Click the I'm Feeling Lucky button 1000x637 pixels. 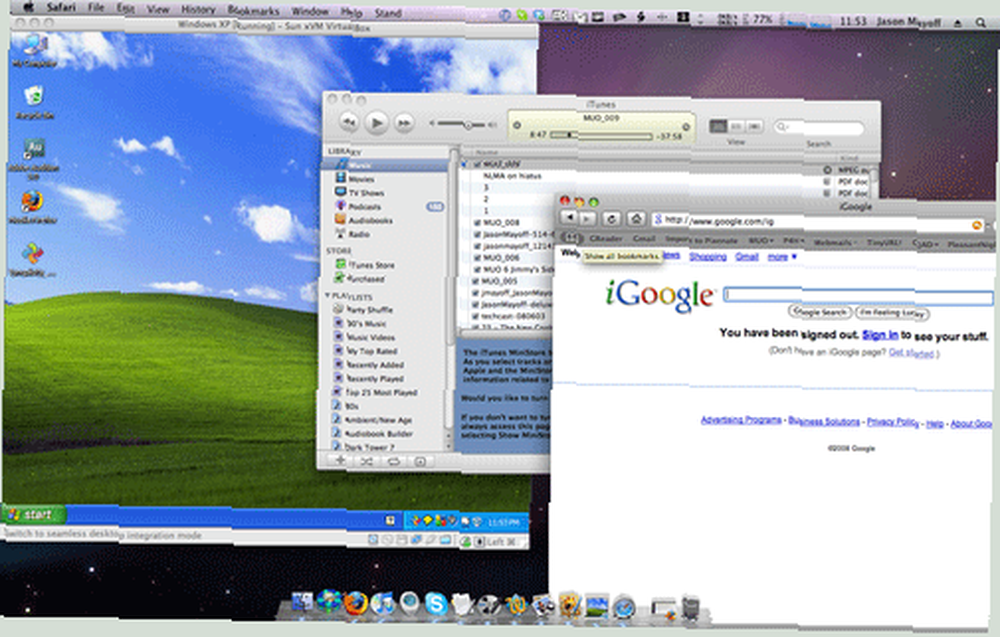pyautogui.click(x=892, y=312)
